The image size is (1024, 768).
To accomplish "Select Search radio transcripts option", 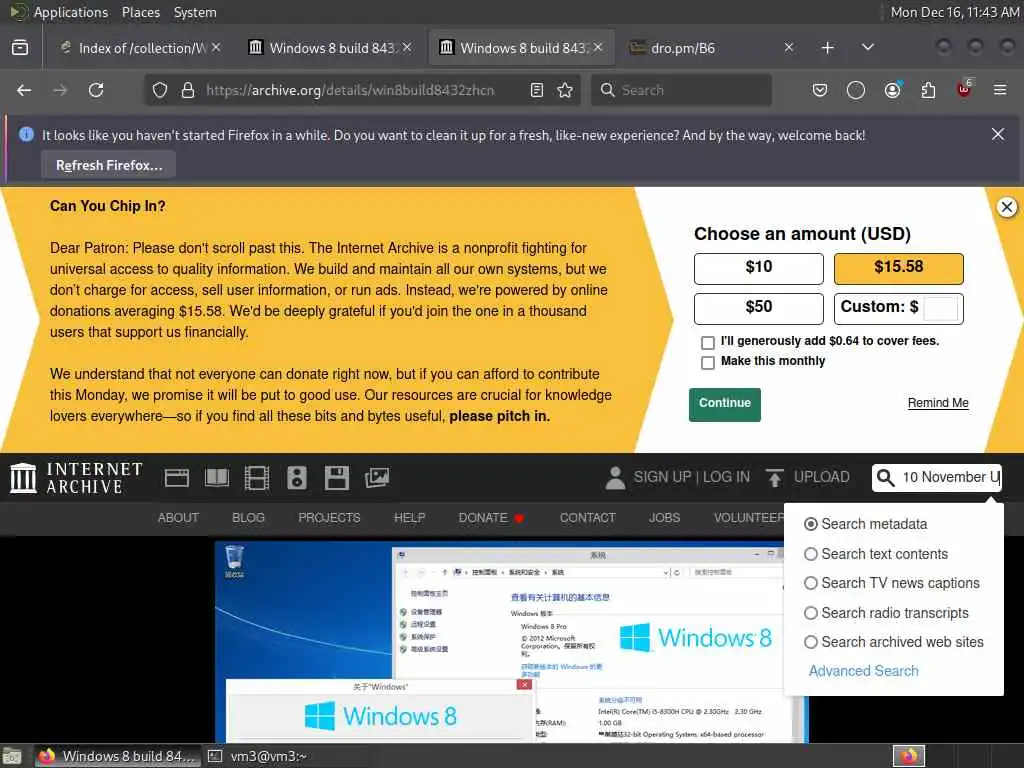I will pos(810,613).
